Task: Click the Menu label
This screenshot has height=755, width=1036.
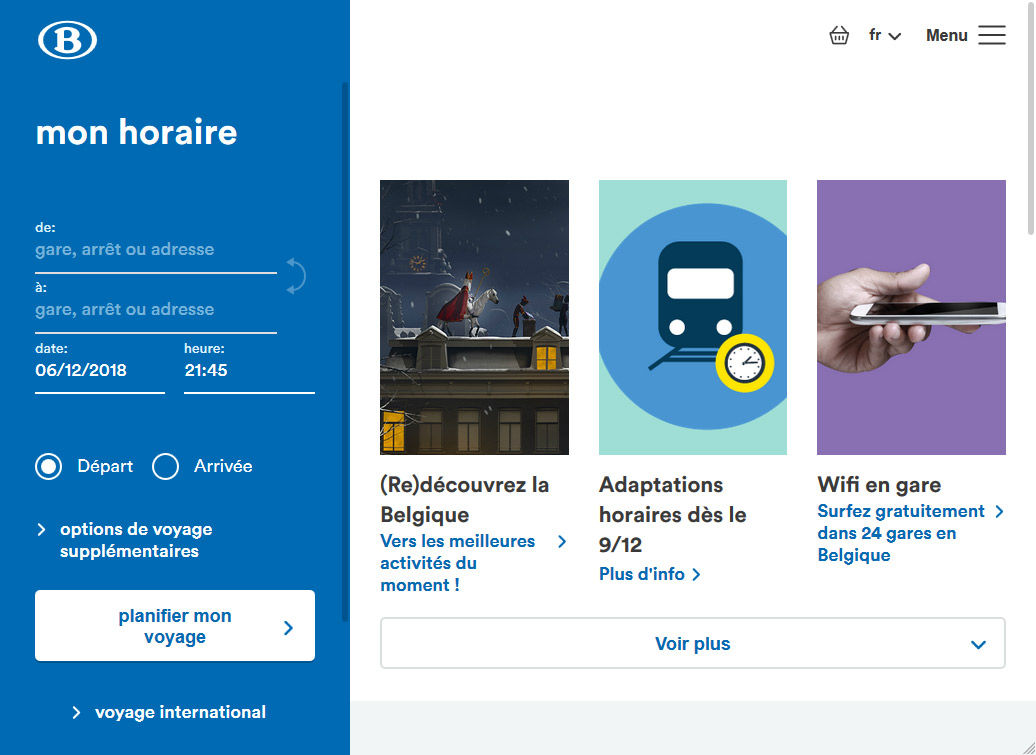Action: point(946,36)
